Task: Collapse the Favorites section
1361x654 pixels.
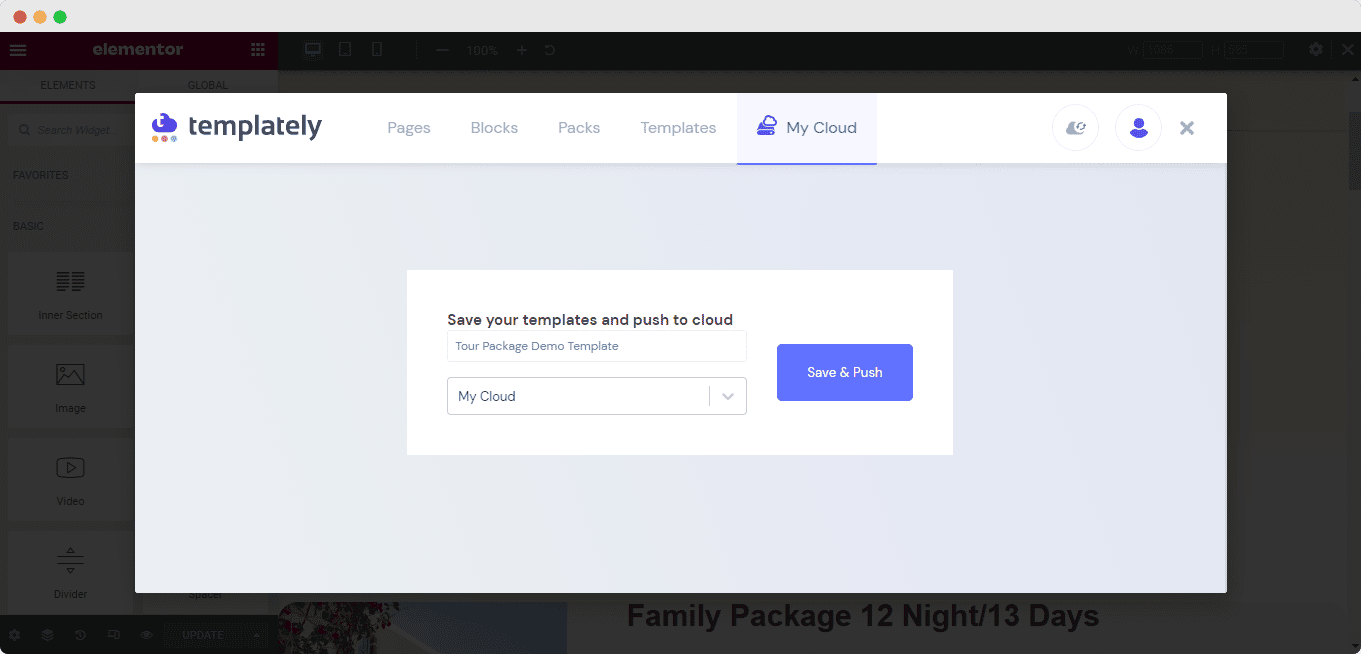Action: point(40,175)
